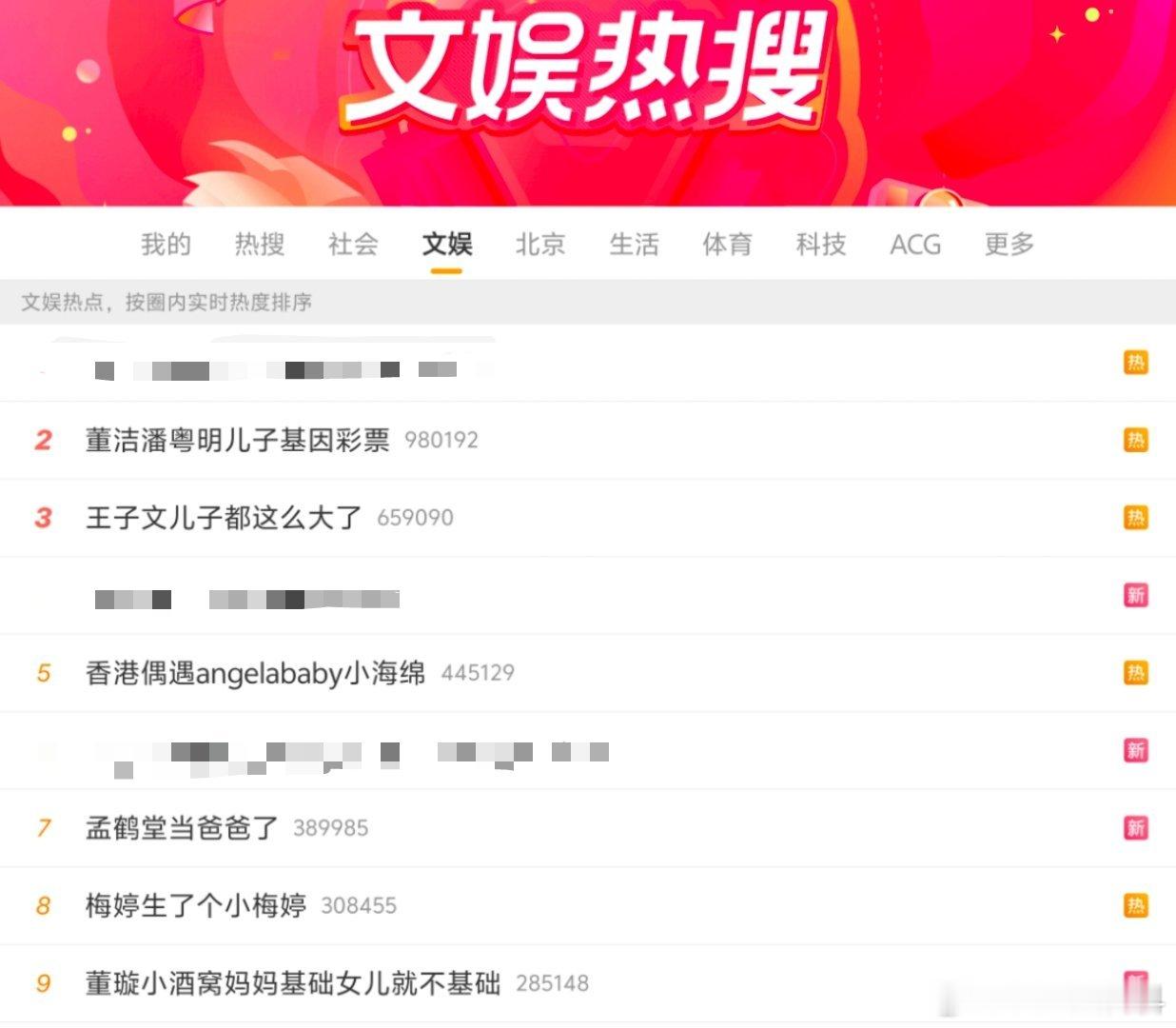Click the new badge on the fourth blurred entry
Viewport: 1176px width, 1028px height.
tap(1135, 595)
